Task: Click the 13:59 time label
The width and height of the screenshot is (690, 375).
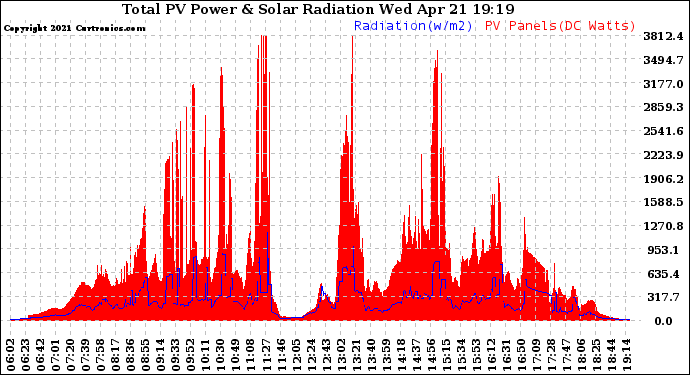Action: point(385,354)
